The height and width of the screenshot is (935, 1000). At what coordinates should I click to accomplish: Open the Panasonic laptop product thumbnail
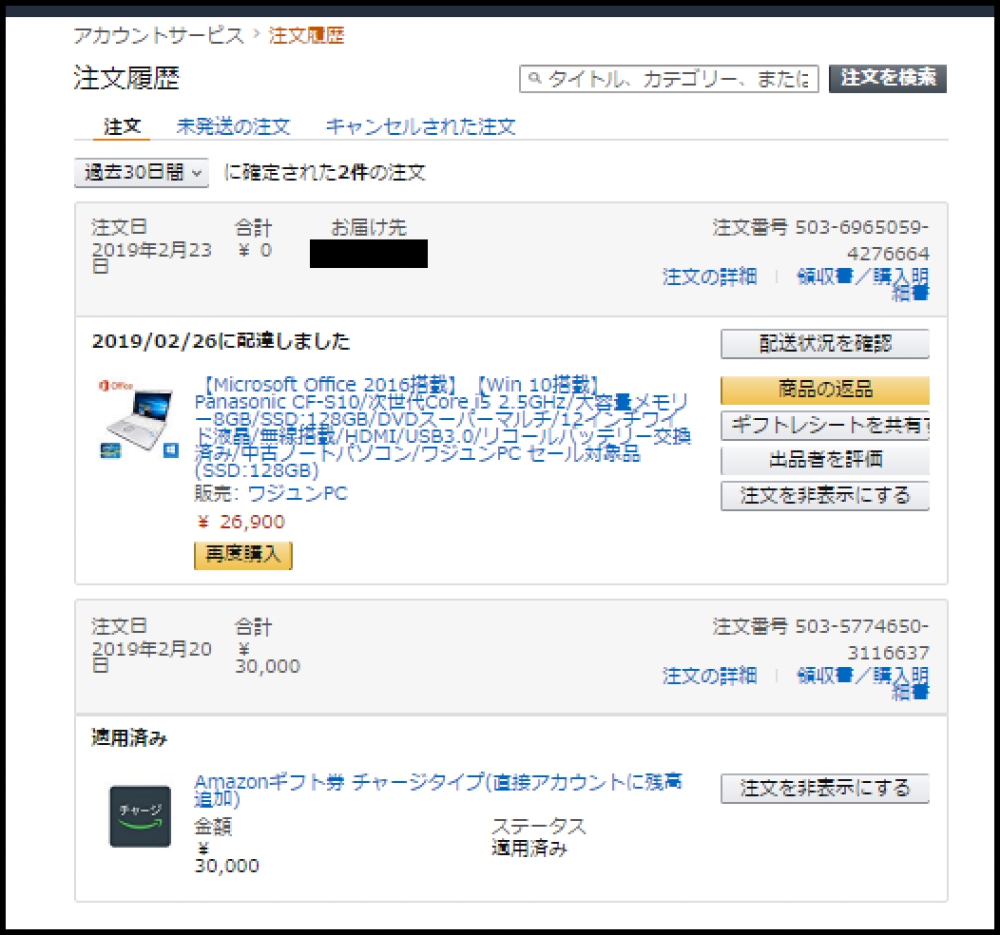click(x=138, y=420)
